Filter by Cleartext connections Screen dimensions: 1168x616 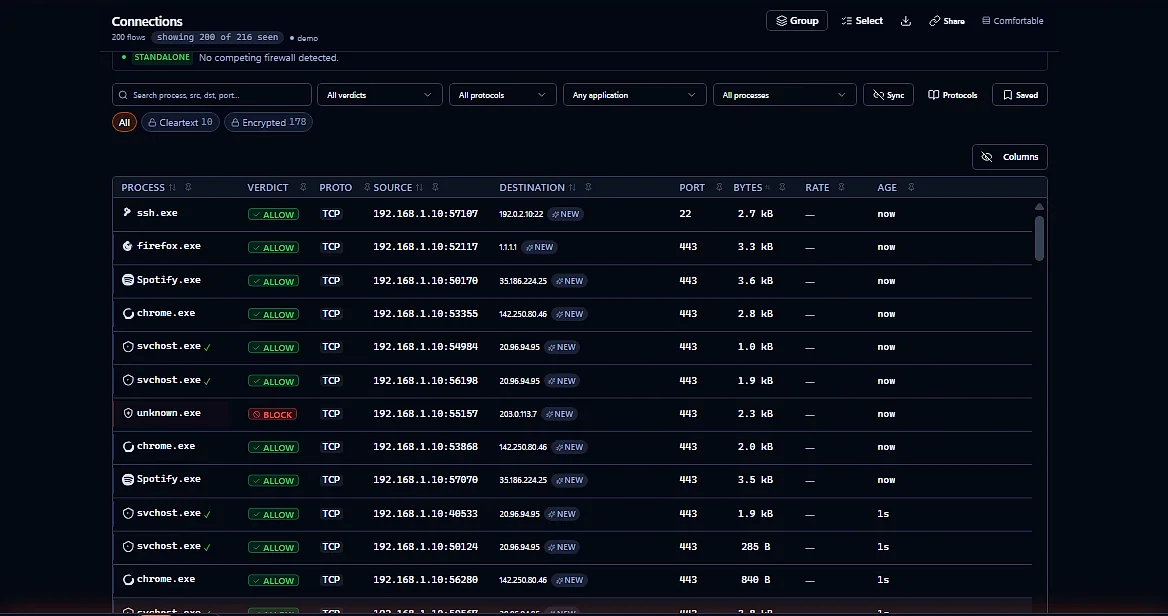click(x=180, y=122)
